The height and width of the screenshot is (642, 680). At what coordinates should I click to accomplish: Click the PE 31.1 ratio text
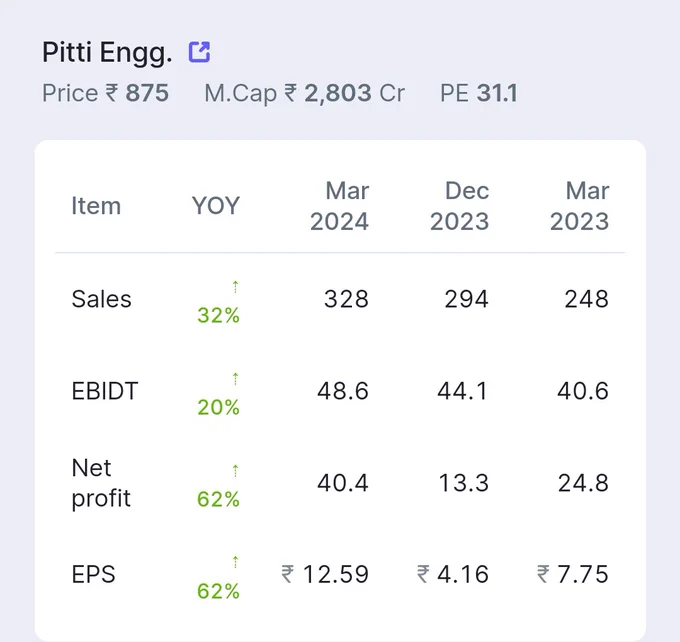[479, 93]
